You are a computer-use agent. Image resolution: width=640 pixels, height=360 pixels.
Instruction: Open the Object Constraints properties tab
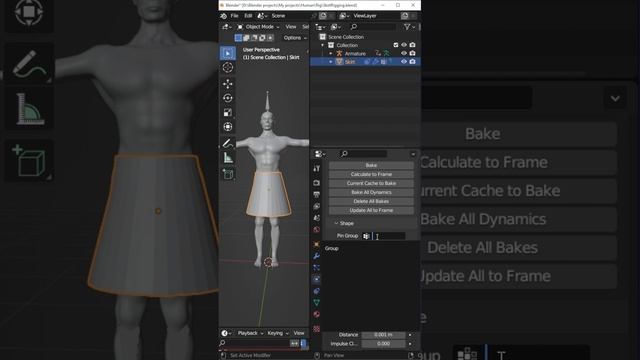(316, 291)
